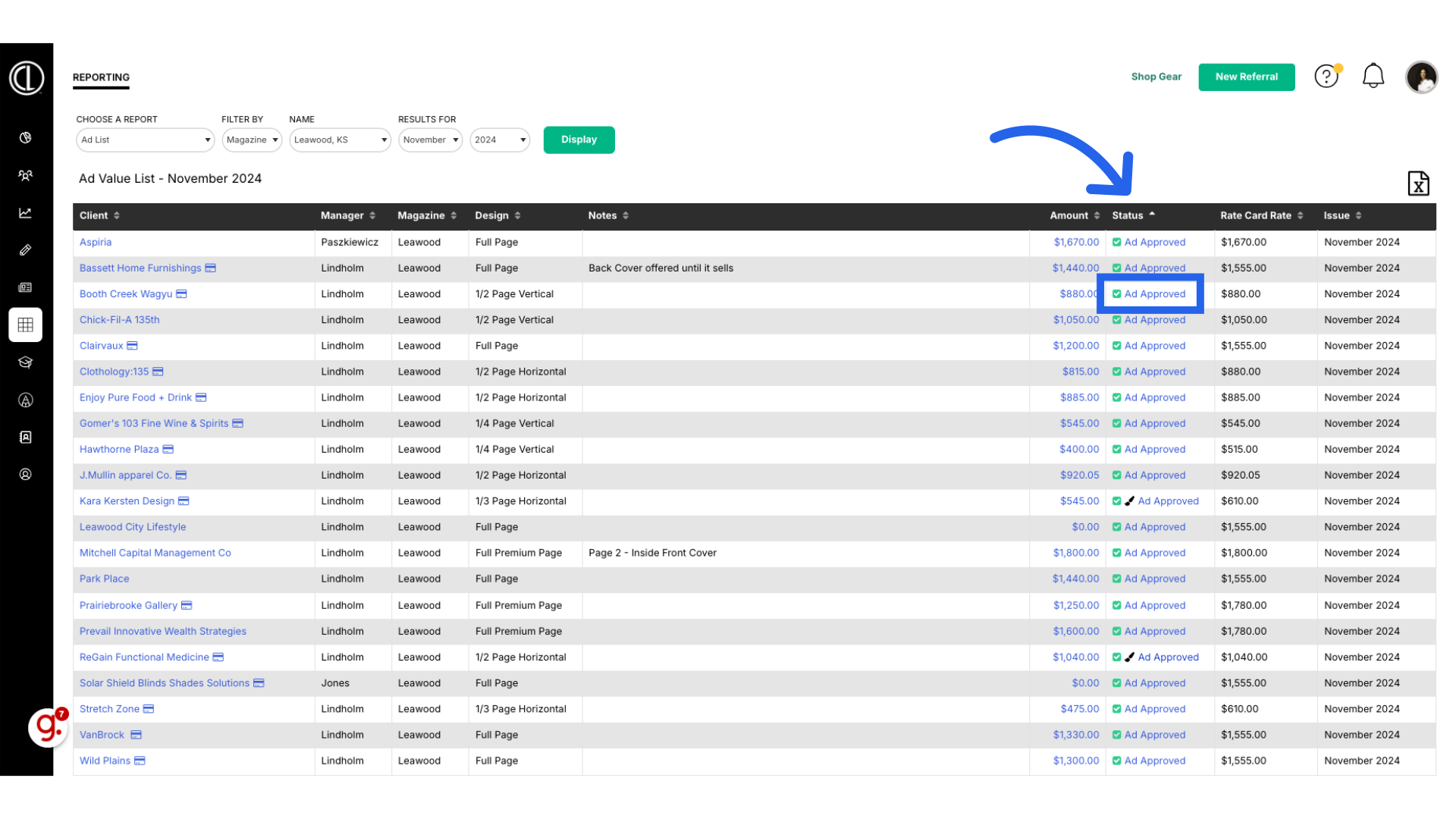This screenshot has height=819, width=1456.
Task: Click the card icon beside Hawthorne Plaza
Action: 168,449
